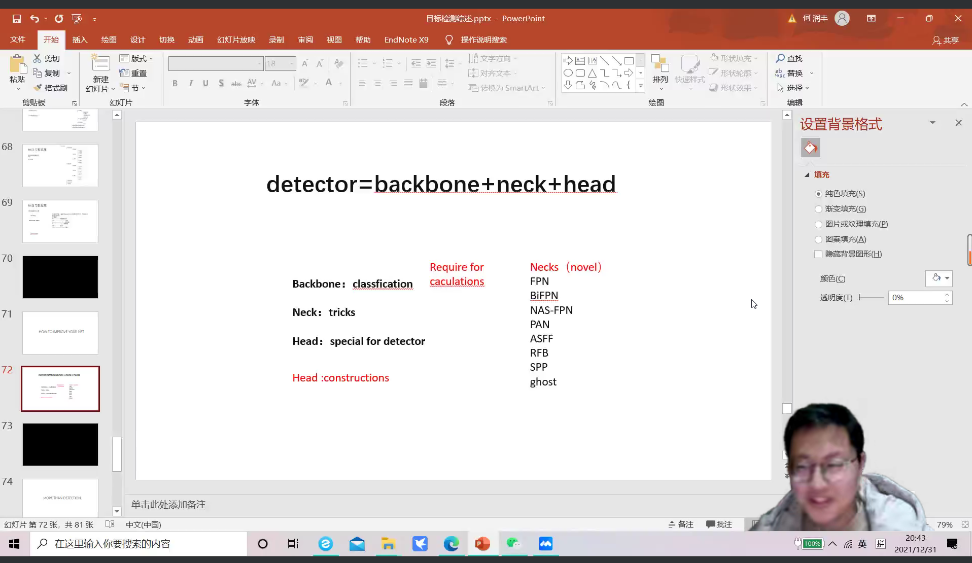This screenshot has width=972, height=563.
Task: Collapse the ribbon with the chevron
Action: pos(964,104)
